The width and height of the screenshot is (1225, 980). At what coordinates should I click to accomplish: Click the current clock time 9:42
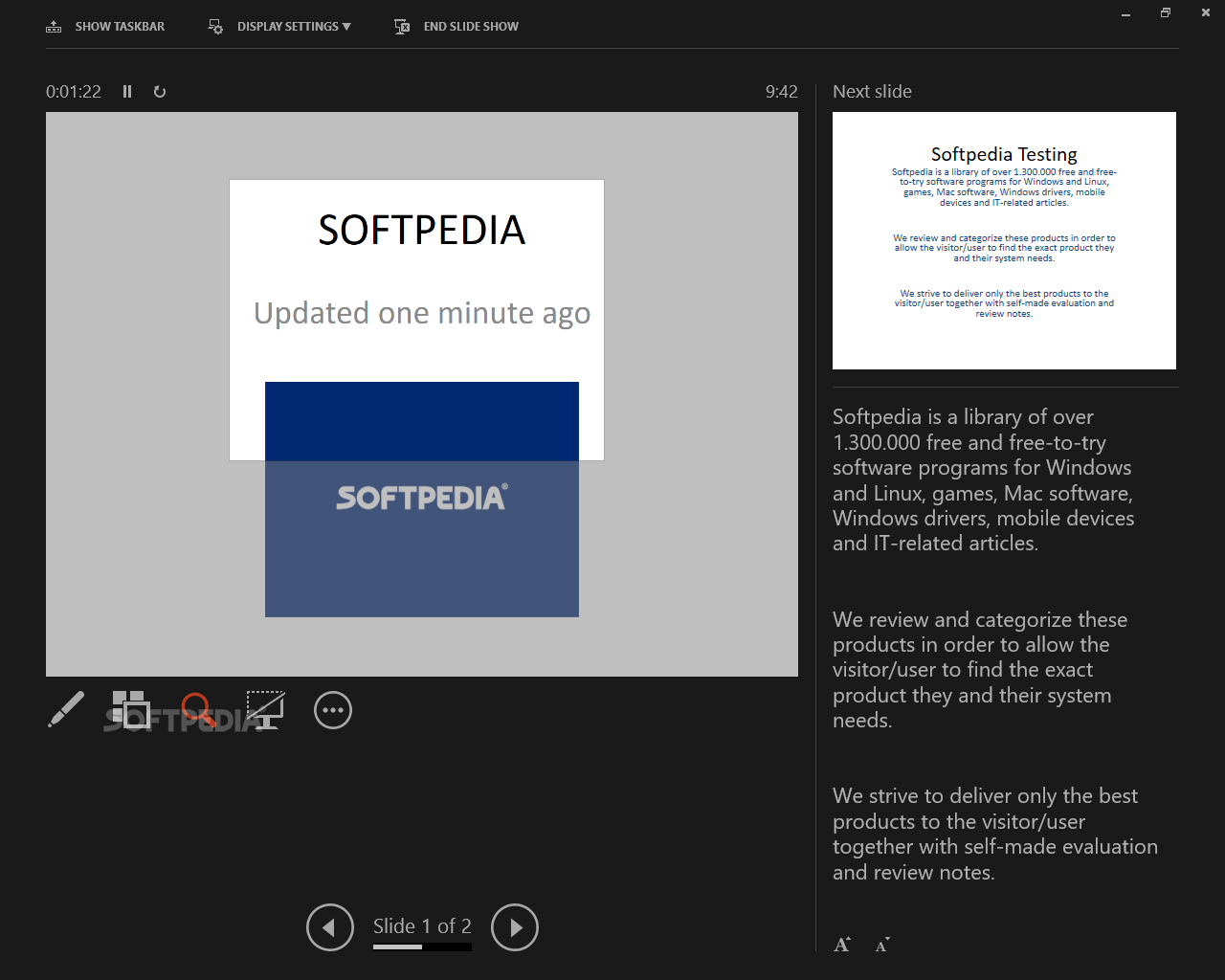[x=781, y=92]
